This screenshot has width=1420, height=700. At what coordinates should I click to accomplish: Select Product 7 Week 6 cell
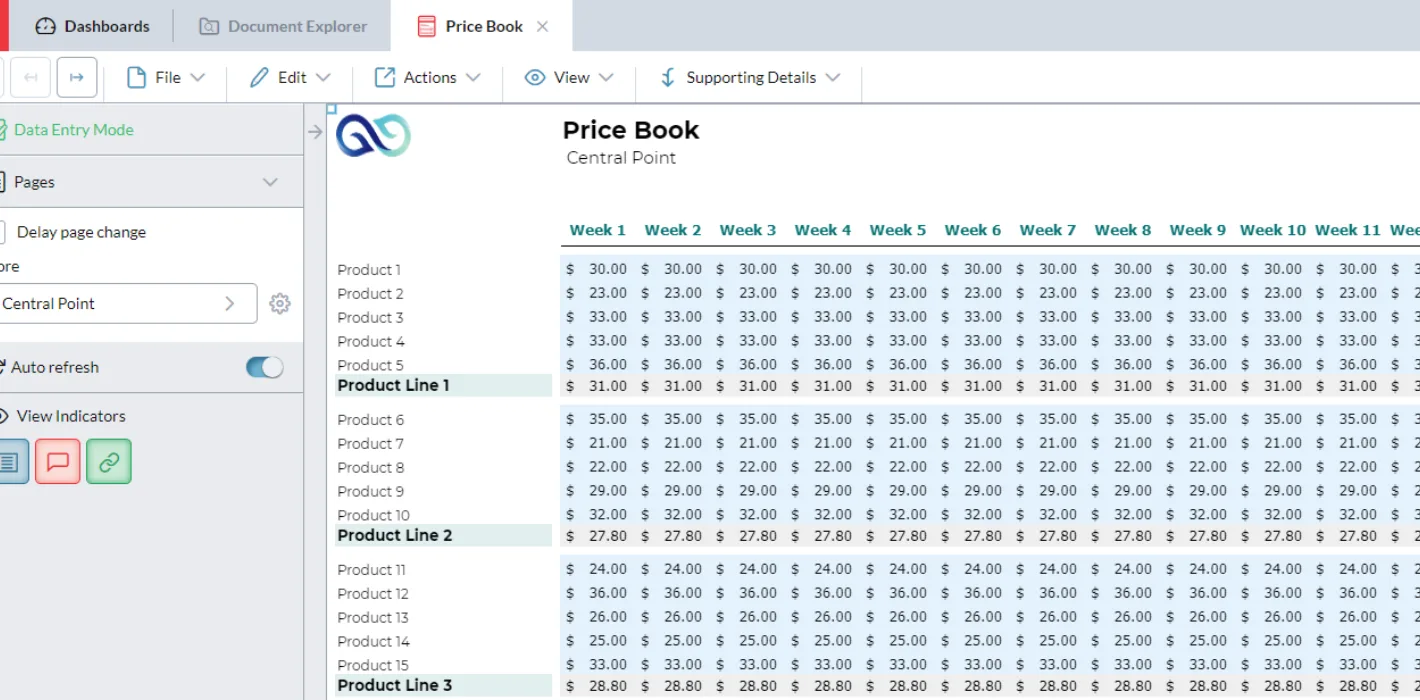(x=972, y=443)
